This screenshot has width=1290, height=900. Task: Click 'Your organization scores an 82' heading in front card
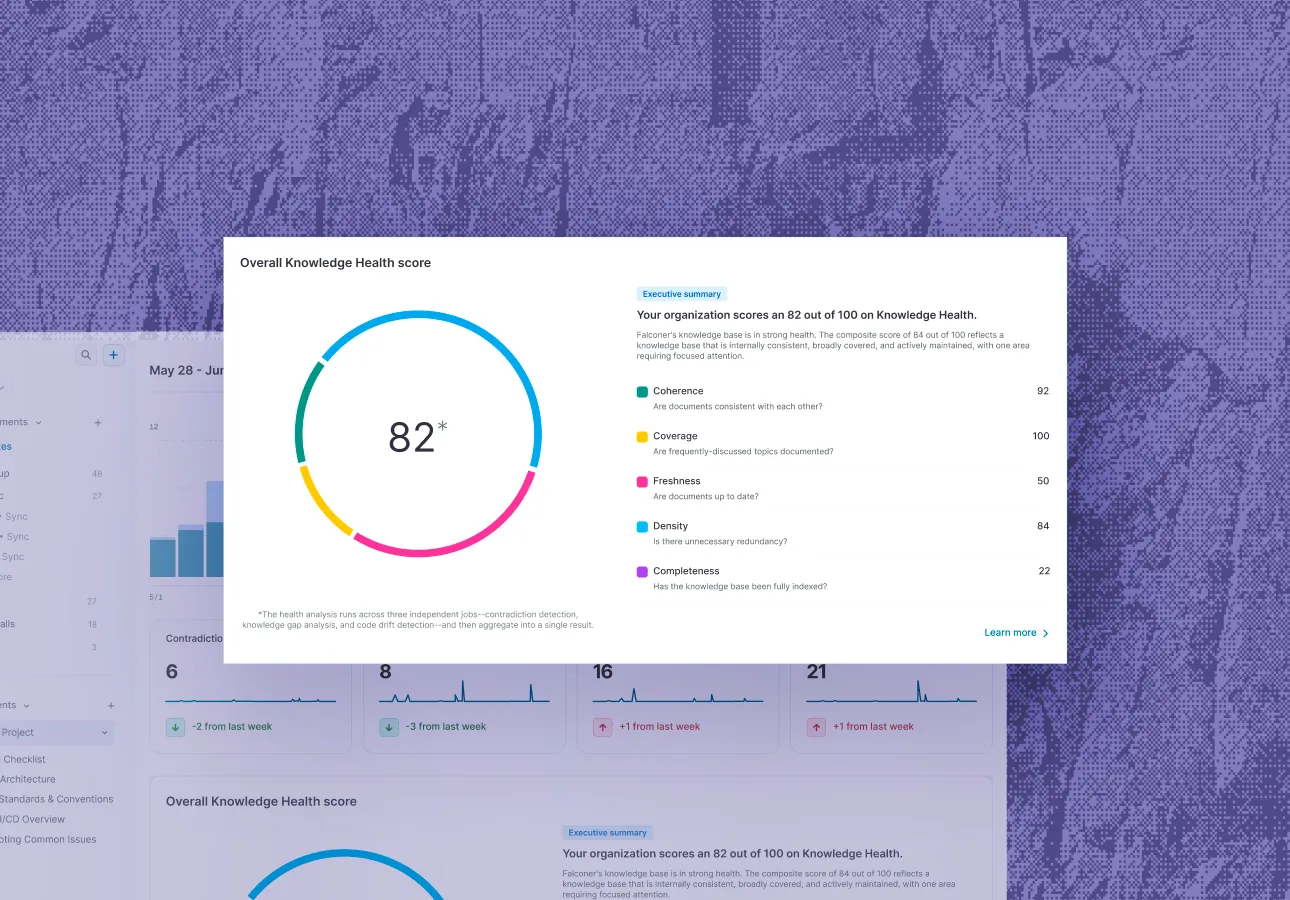[x=806, y=315]
